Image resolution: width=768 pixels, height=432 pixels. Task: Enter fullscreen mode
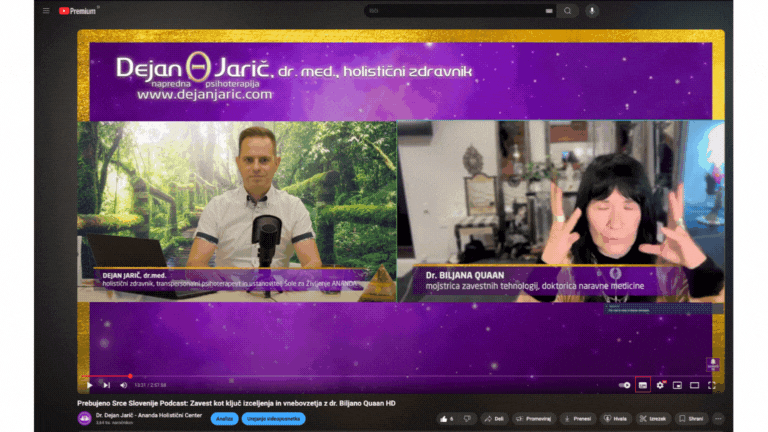712,385
